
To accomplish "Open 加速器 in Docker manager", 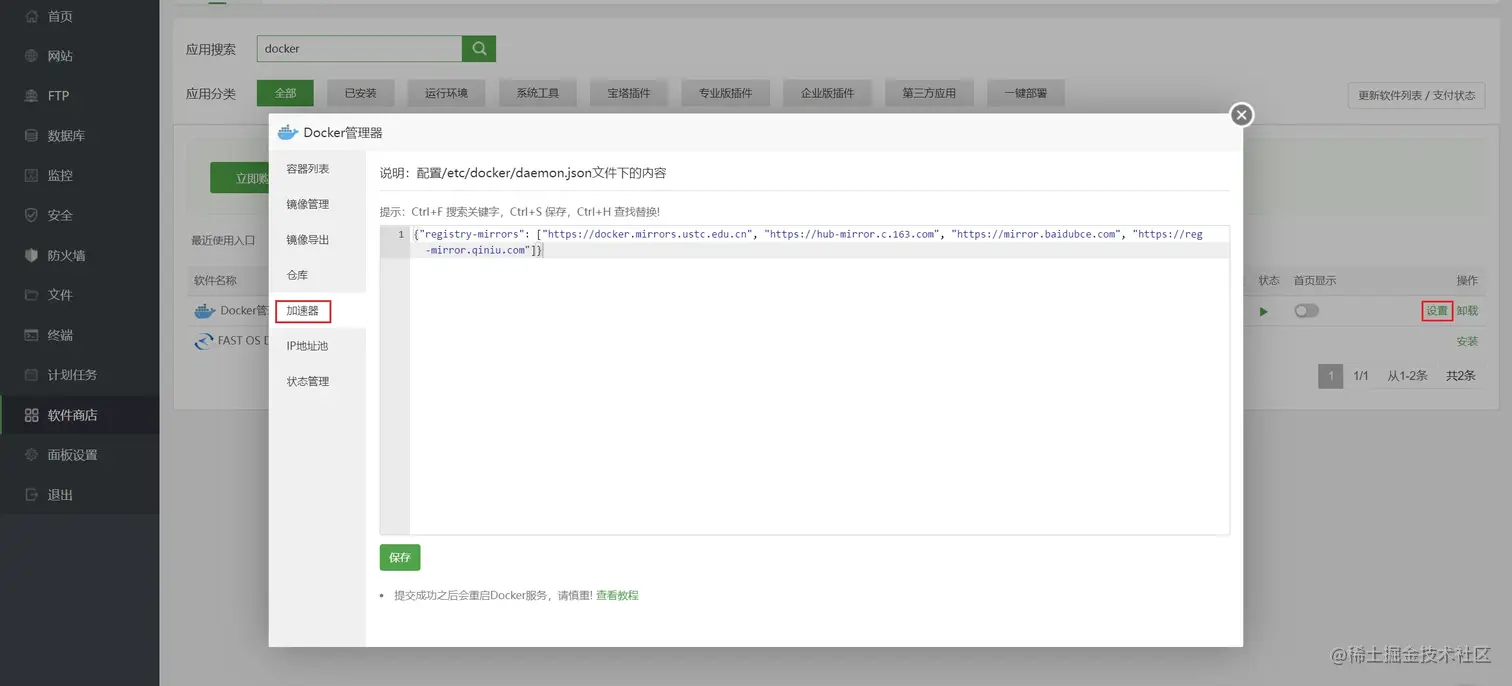I will (317, 311).
